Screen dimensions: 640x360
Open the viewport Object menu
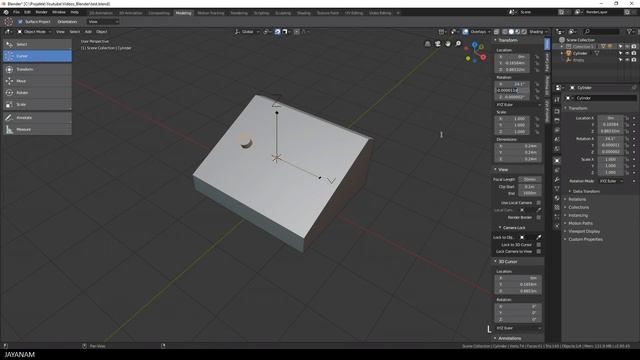tap(102, 32)
